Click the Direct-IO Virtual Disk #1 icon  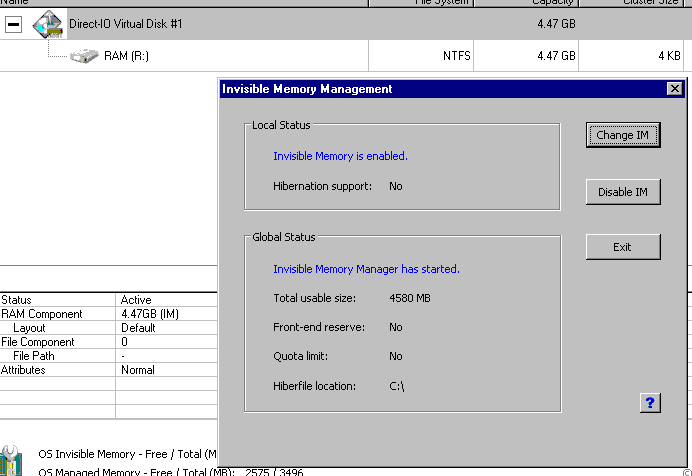click(48, 24)
